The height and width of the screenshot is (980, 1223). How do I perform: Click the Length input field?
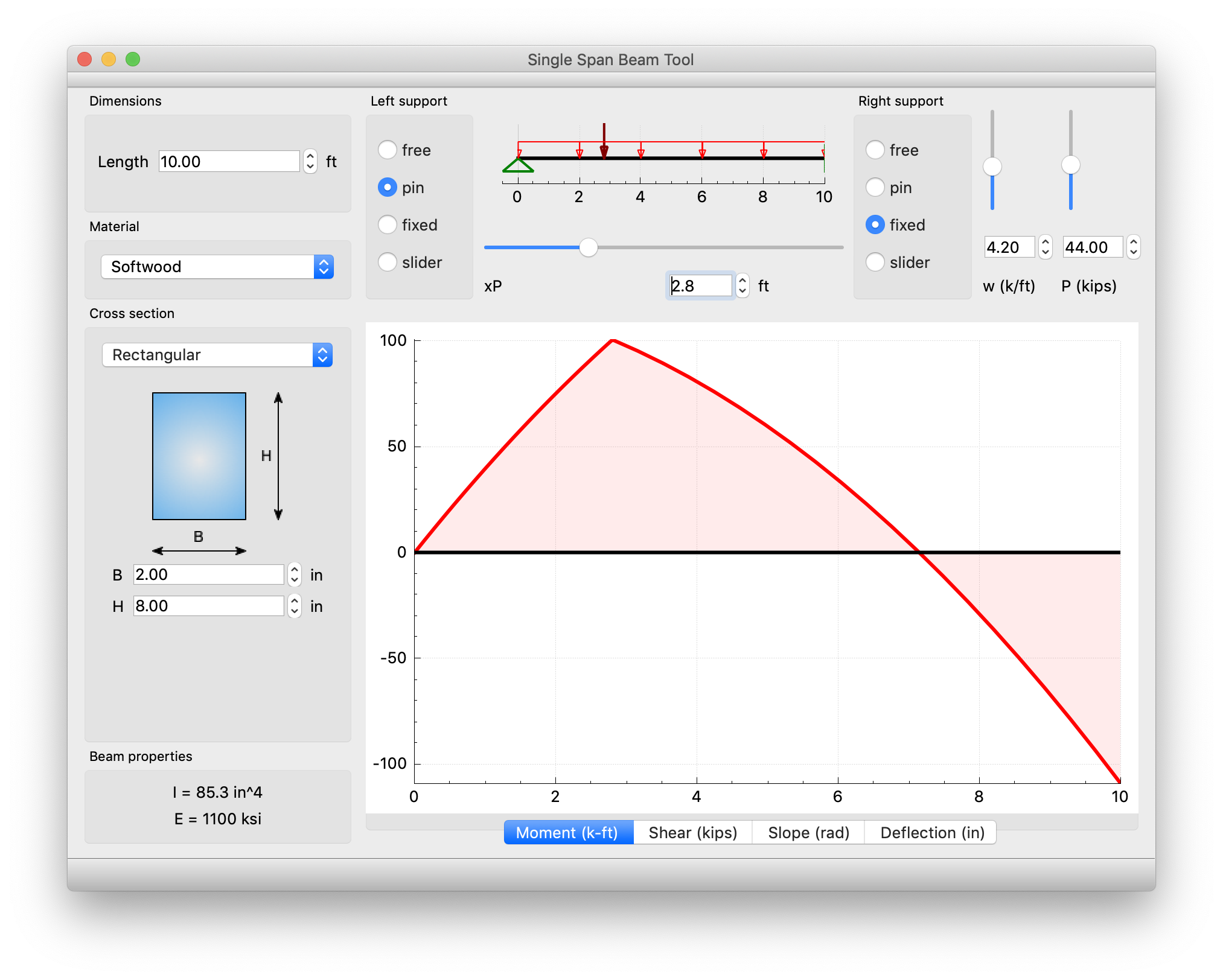pyautogui.click(x=229, y=161)
